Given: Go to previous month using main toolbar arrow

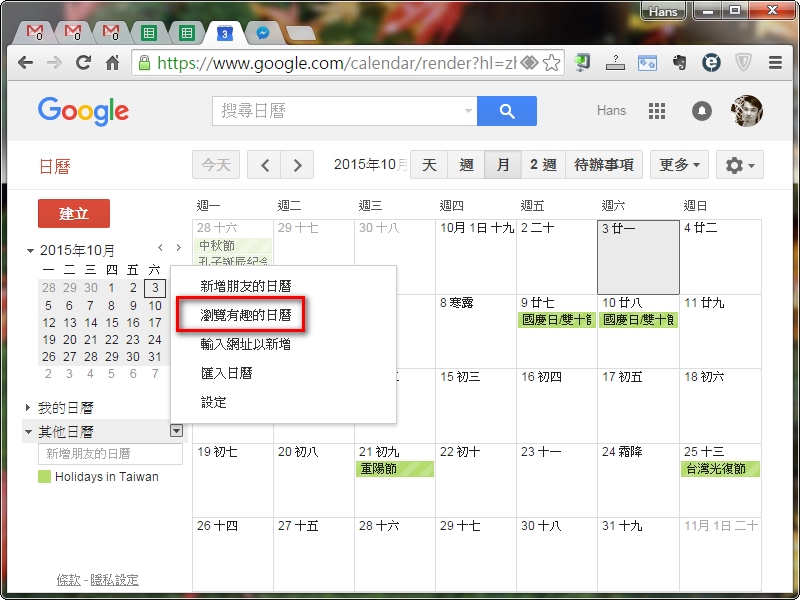Looking at the screenshot, I should [x=264, y=165].
